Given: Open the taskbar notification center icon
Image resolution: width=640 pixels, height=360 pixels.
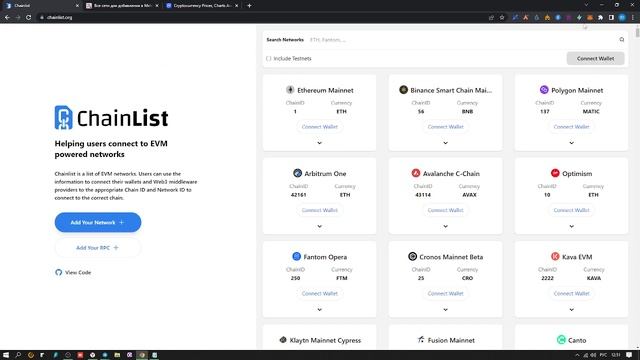Looking at the screenshot, I should point(629,355).
